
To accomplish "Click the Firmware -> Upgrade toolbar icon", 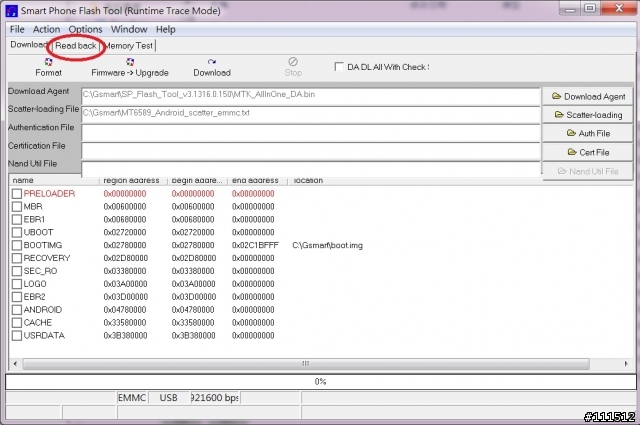I will [x=130, y=62].
